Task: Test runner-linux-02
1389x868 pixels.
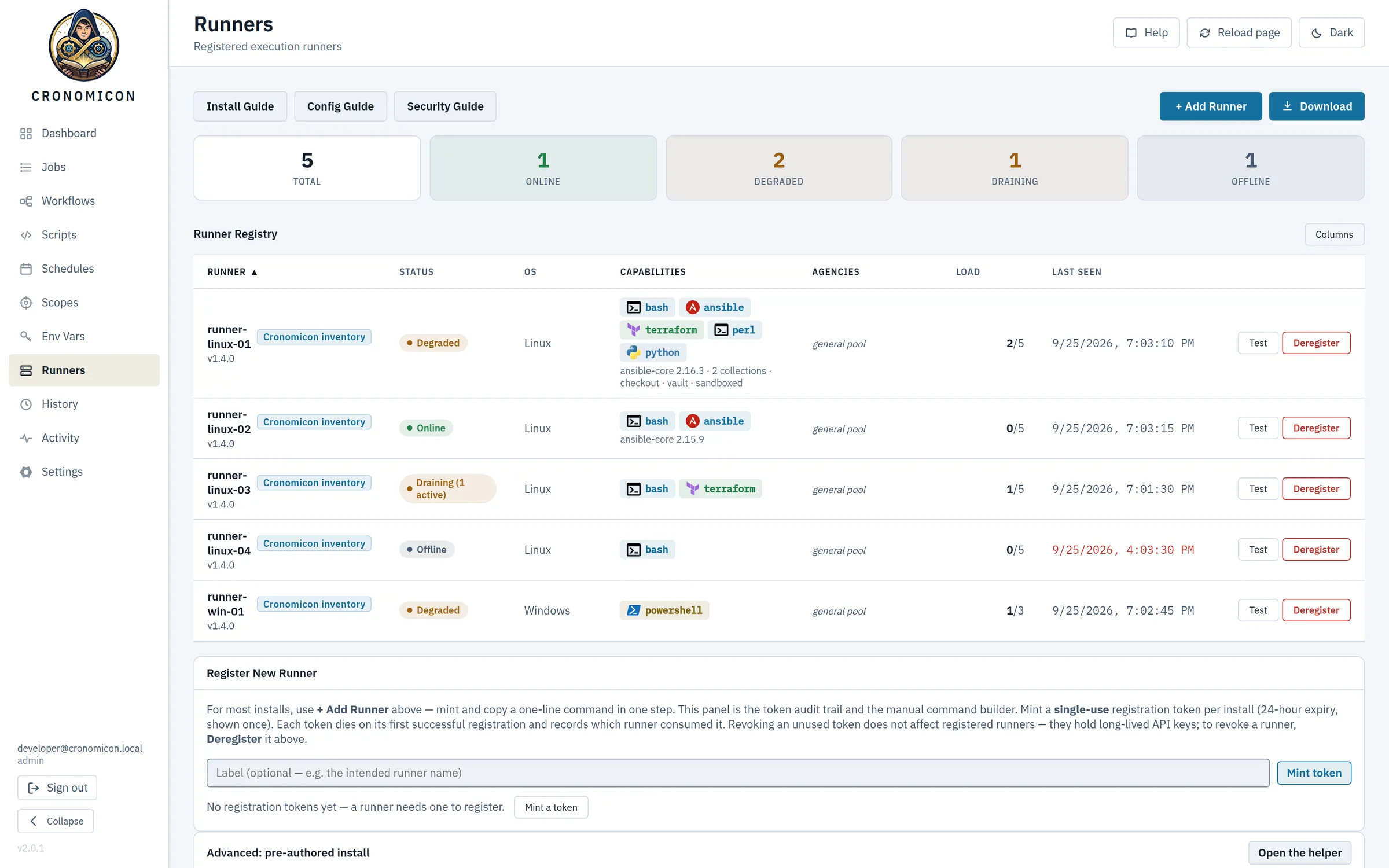Action: 1258,428
